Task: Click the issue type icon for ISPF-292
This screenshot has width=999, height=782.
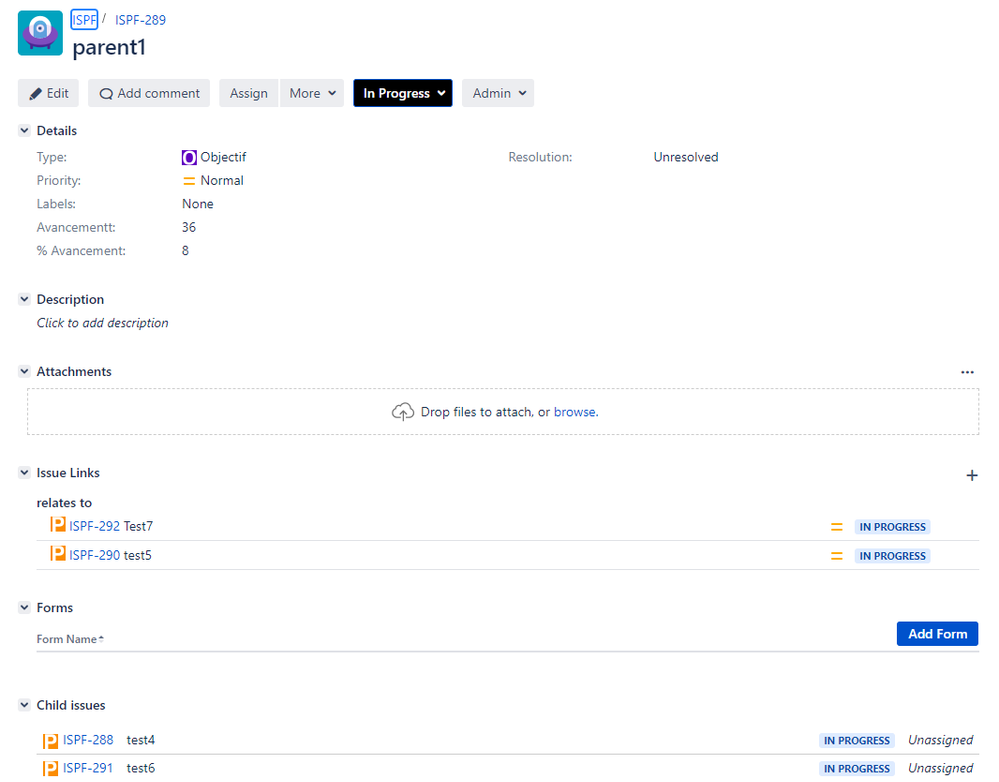Action: point(58,525)
